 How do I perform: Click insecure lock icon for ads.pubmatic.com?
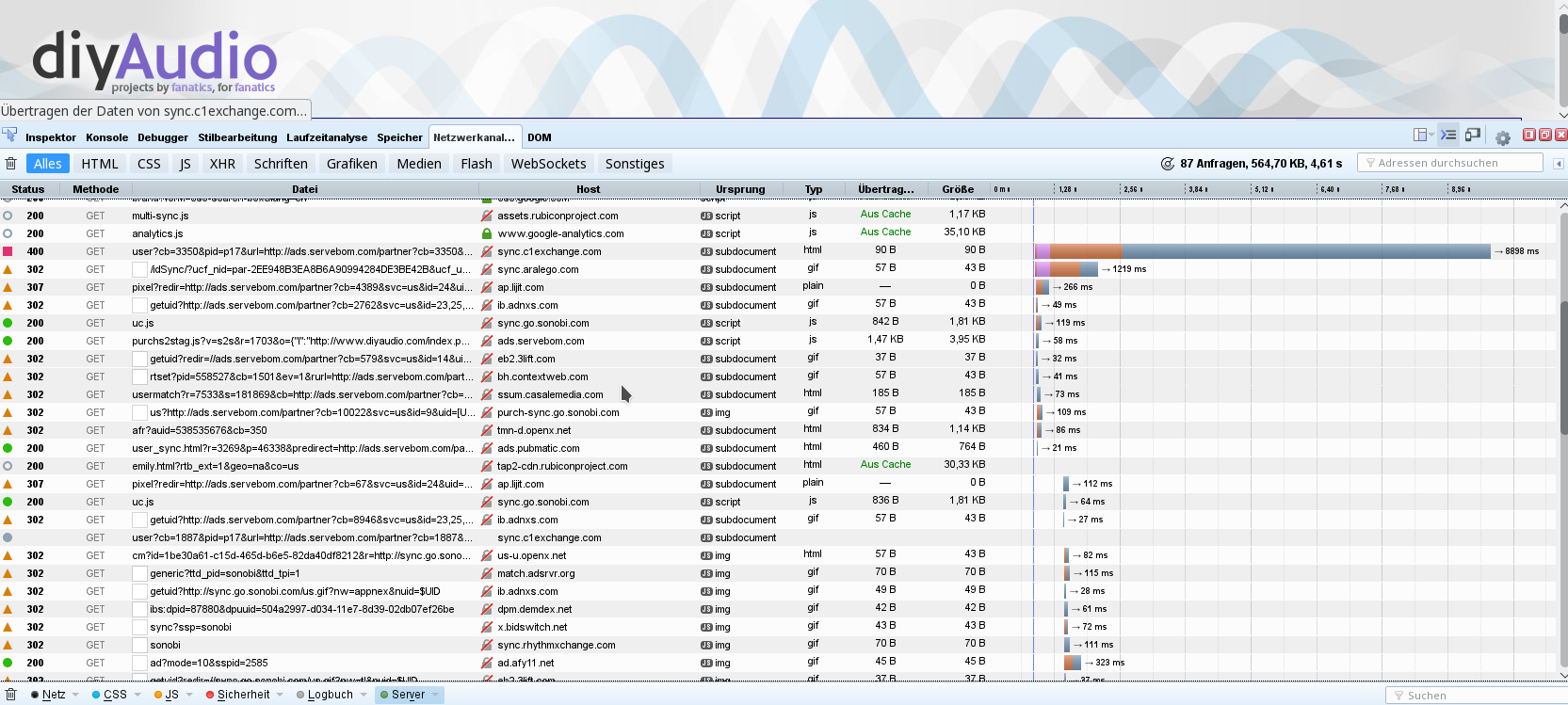pyautogui.click(x=487, y=448)
